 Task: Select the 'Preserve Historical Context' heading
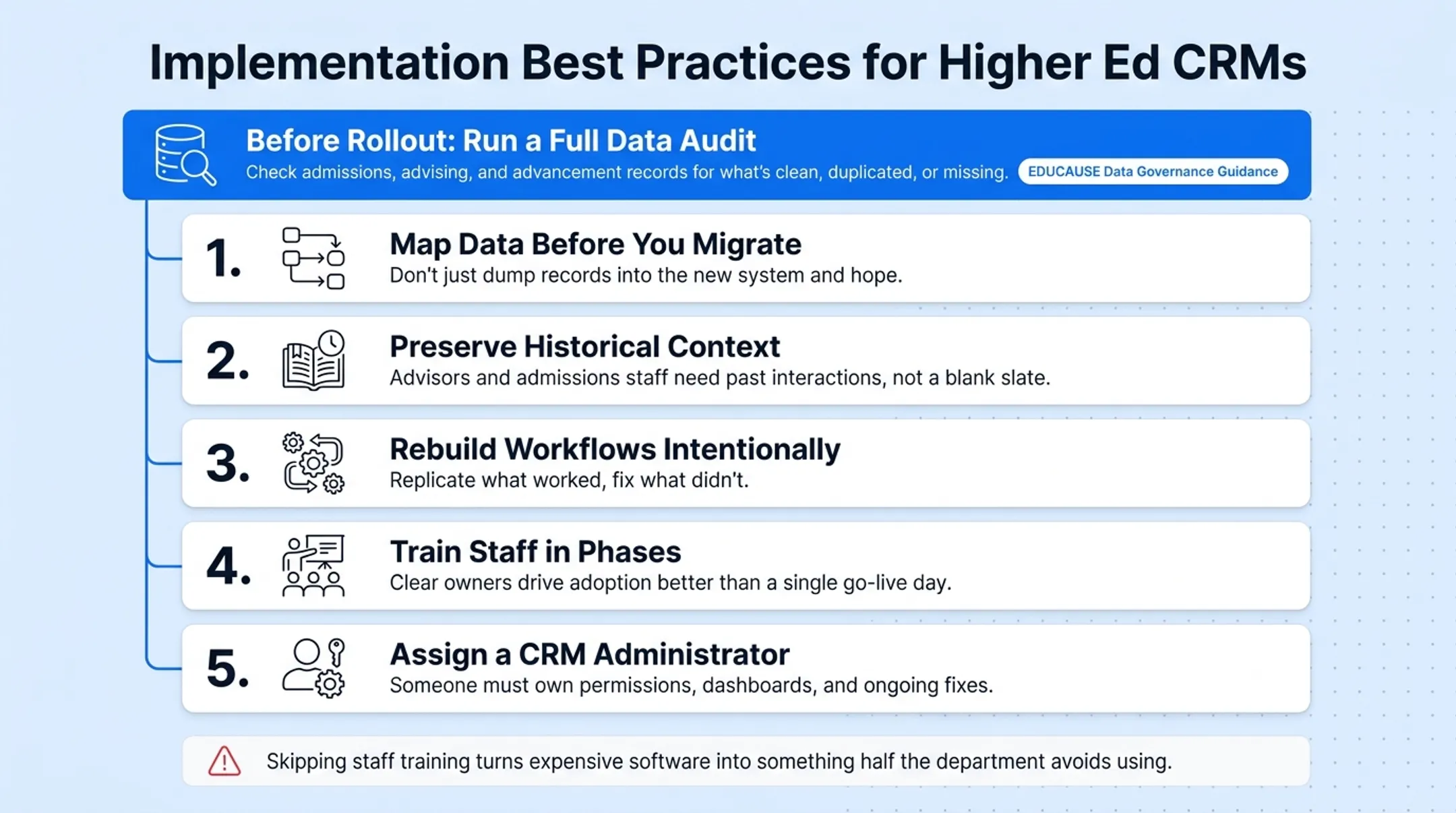pos(584,347)
